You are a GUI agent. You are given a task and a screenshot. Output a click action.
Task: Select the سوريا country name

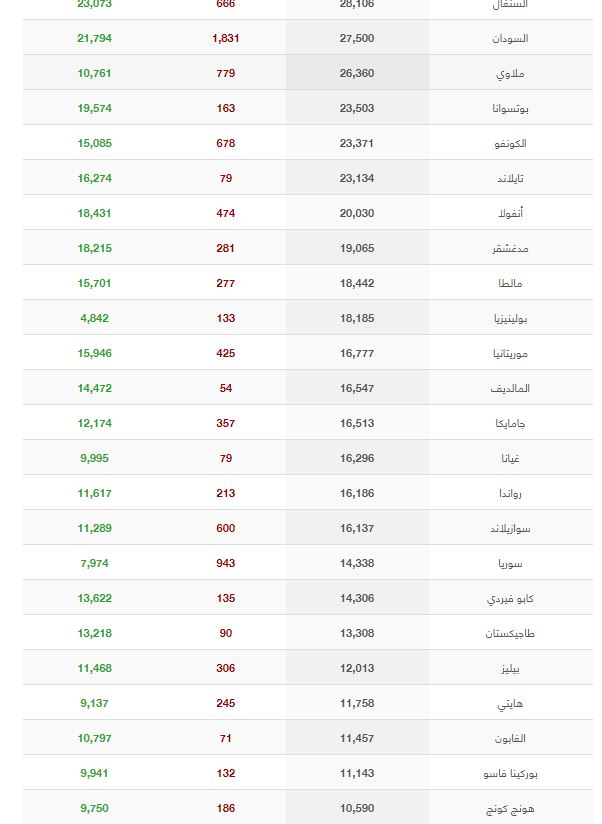tap(510, 563)
